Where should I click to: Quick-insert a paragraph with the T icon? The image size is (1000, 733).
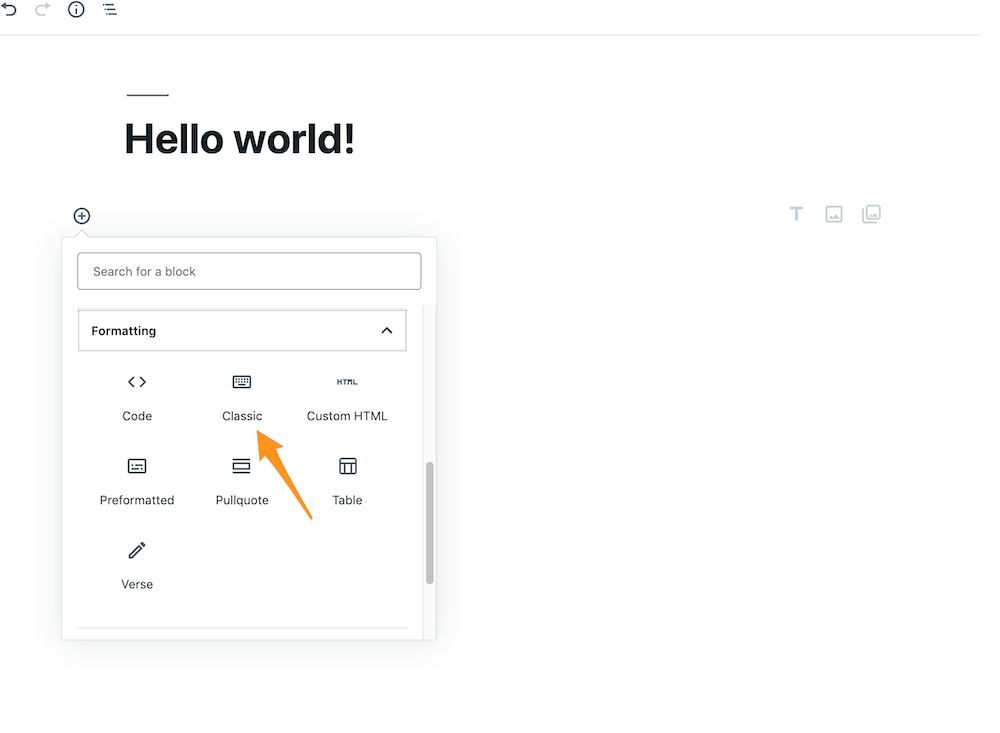tap(796, 213)
